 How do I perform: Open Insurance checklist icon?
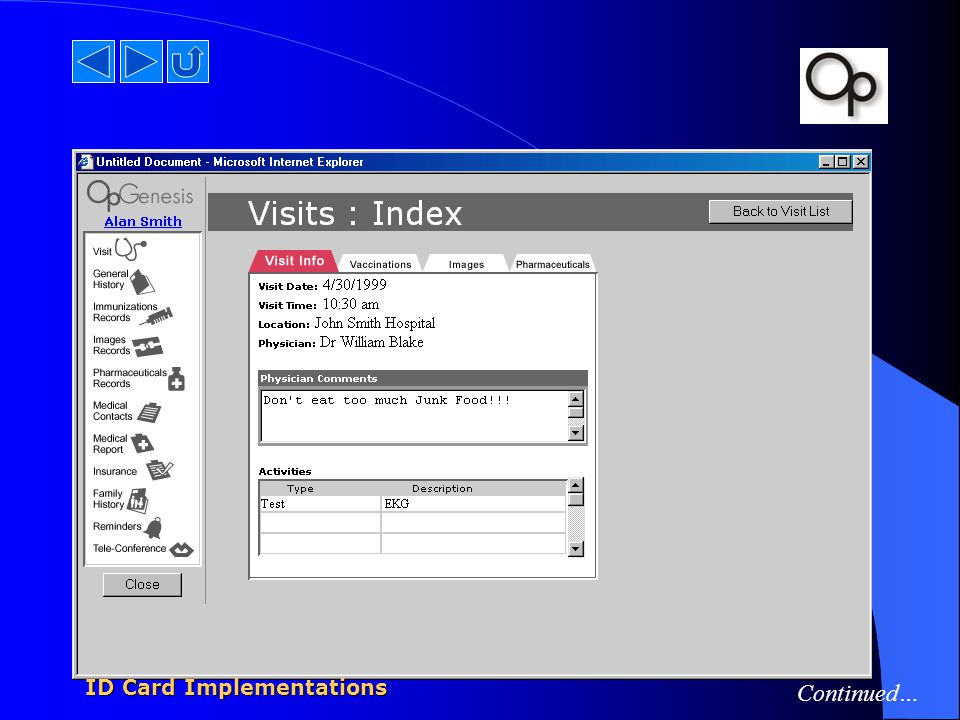[159, 470]
